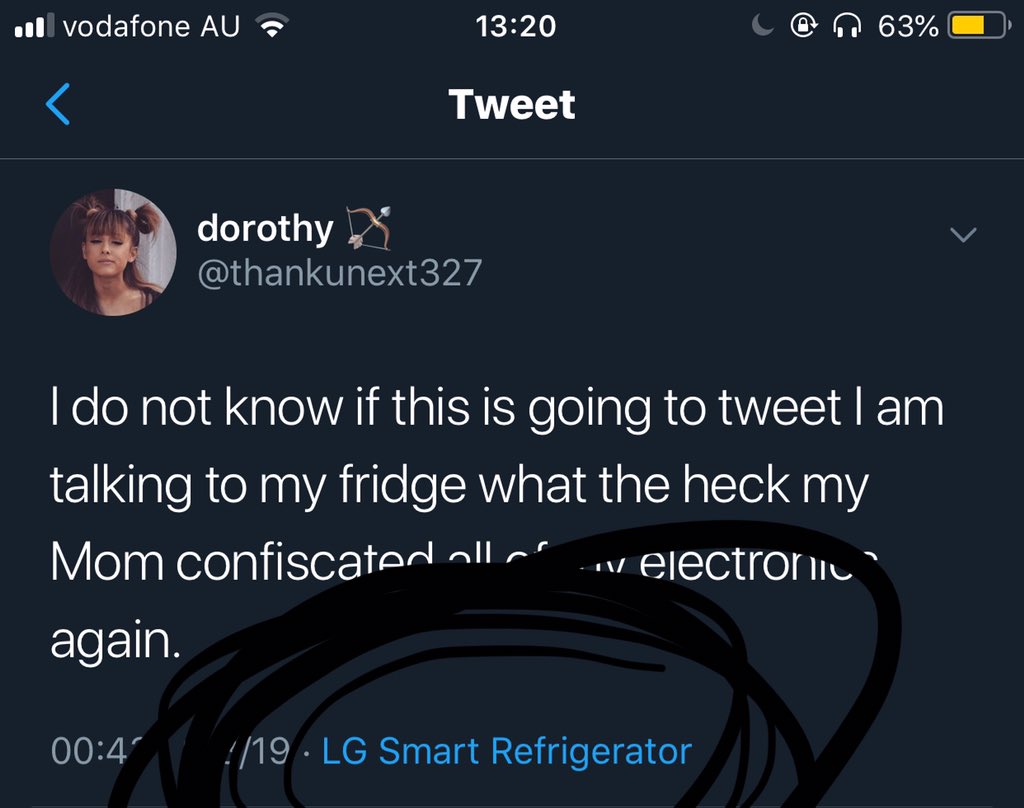
Task: Tap the vodafone AU carrier label
Action: pyautogui.click(x=152, y=26)
